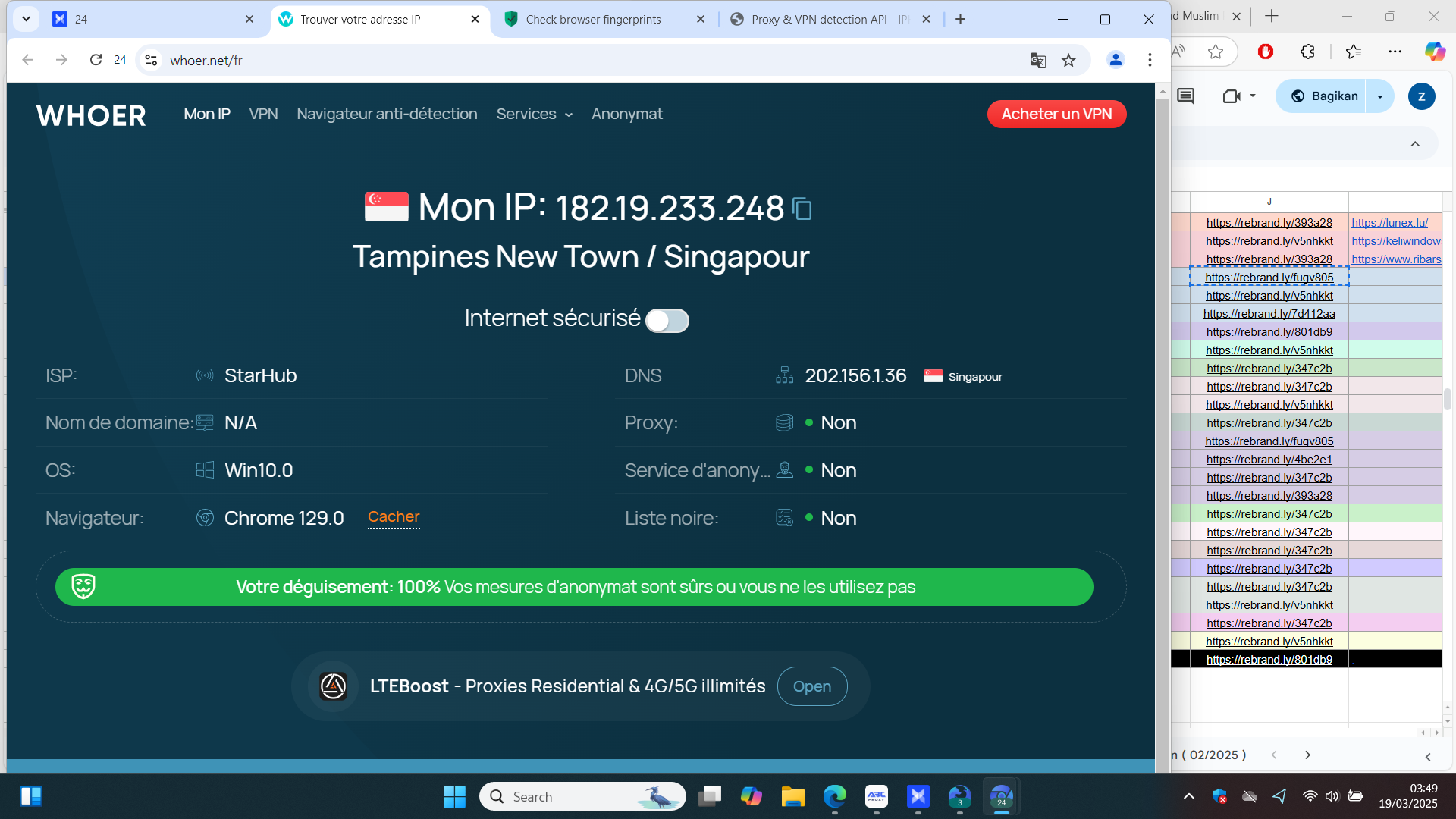Screen dimensions: 1456x819
Task: Add page to favorites star in Edge
Action: [x=1216, y=52]
